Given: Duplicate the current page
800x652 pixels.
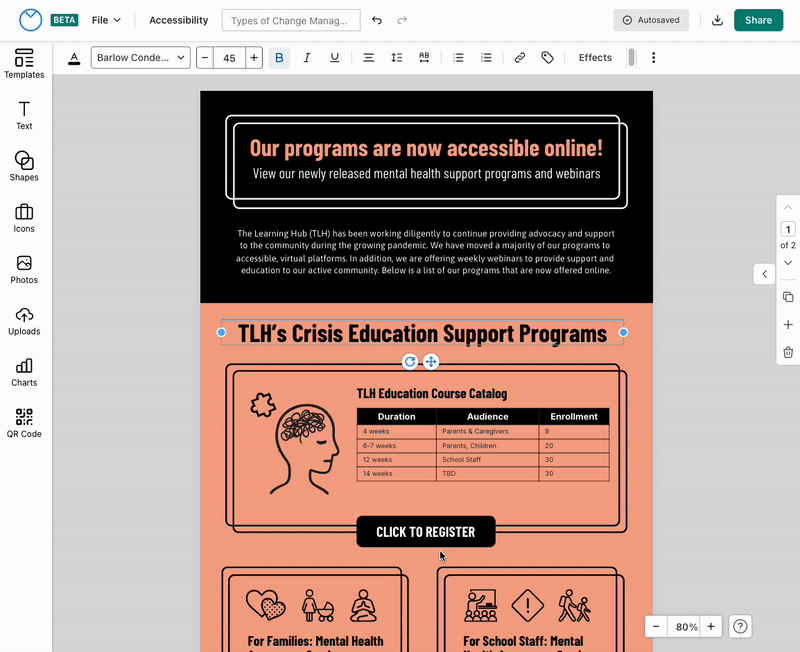Looking at the screenshot, I should (788, 297).
